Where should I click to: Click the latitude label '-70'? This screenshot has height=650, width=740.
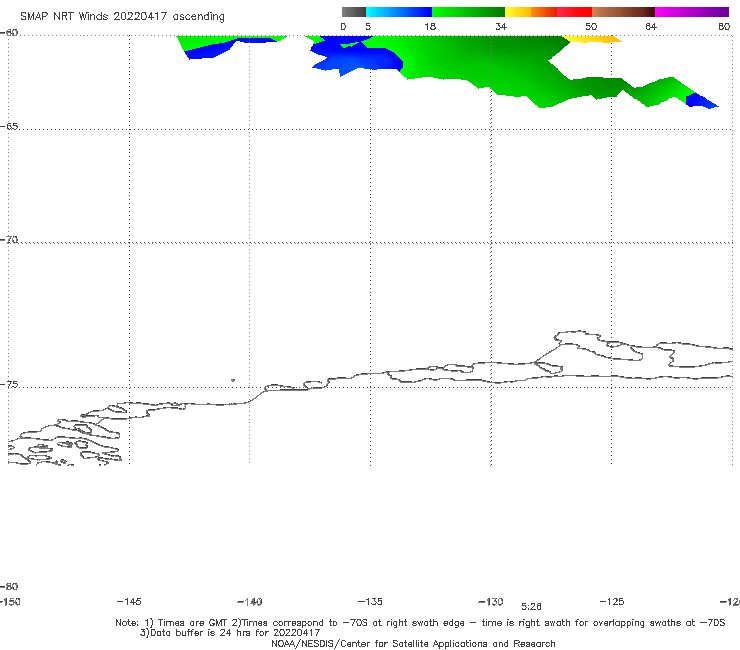tap(9, 240)
